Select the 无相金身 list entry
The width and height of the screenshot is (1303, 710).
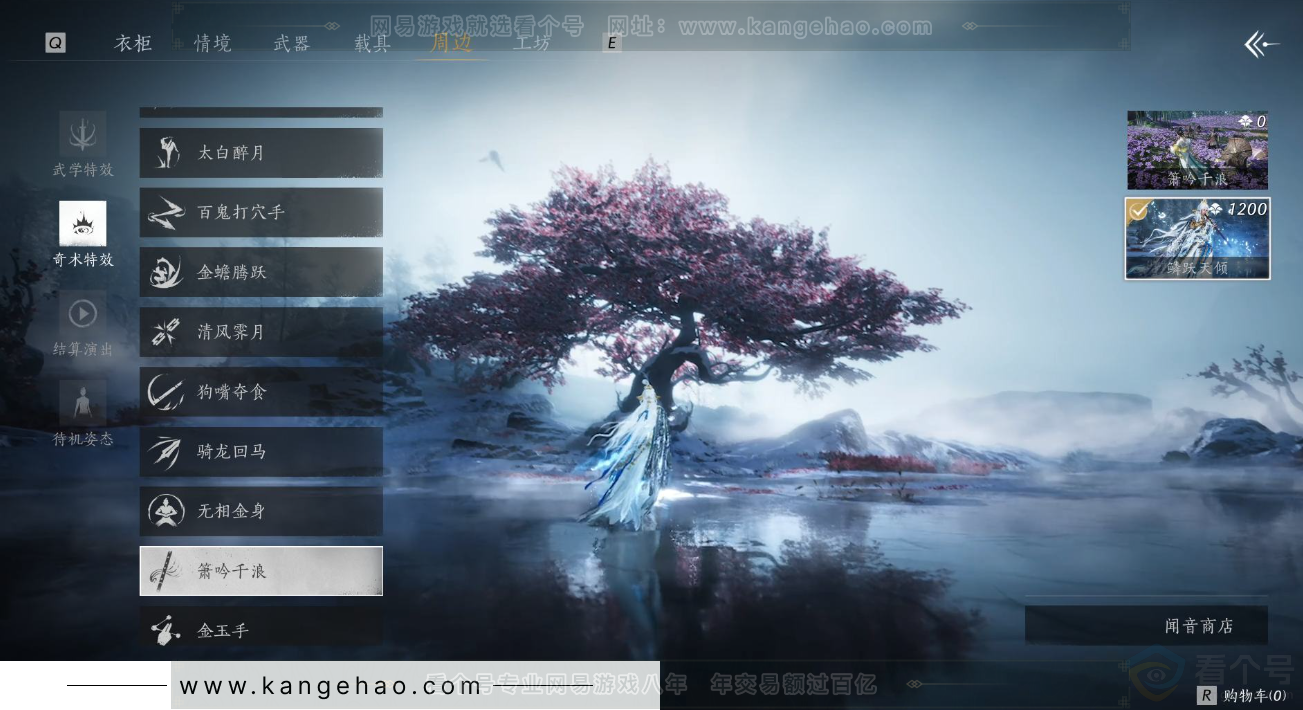[x=261, y=511]
